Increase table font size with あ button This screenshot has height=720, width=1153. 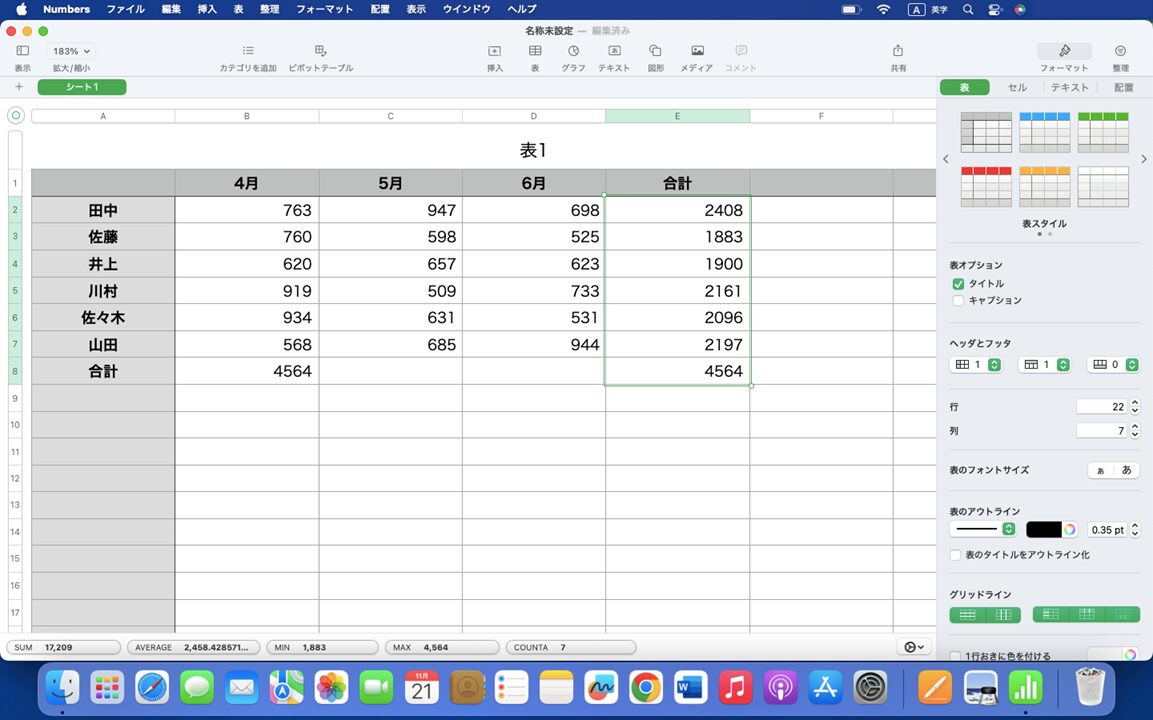tap(1127, 469)
